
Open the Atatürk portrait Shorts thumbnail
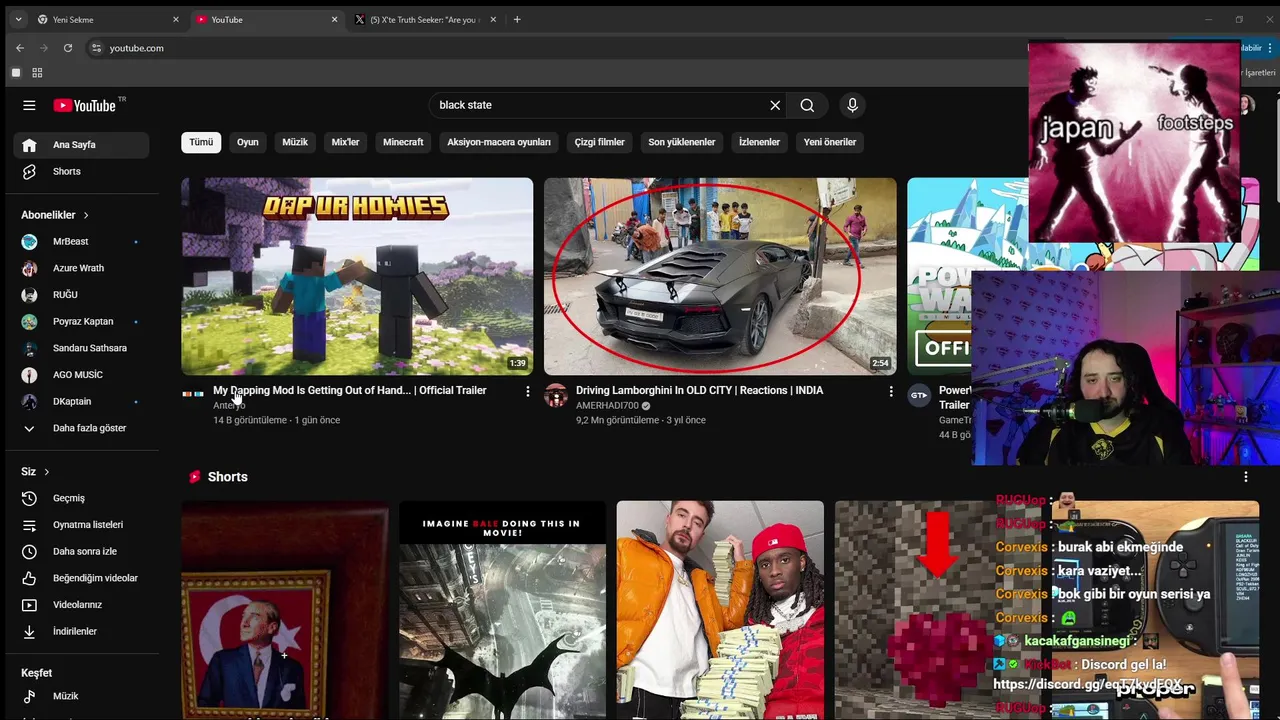click(285, 610)
